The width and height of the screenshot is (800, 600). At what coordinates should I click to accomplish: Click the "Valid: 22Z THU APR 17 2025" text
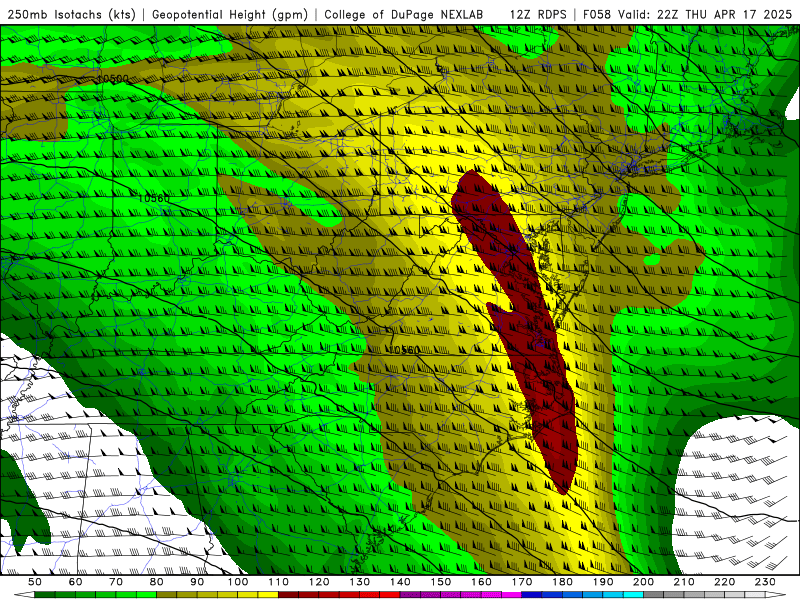[705, 14]
